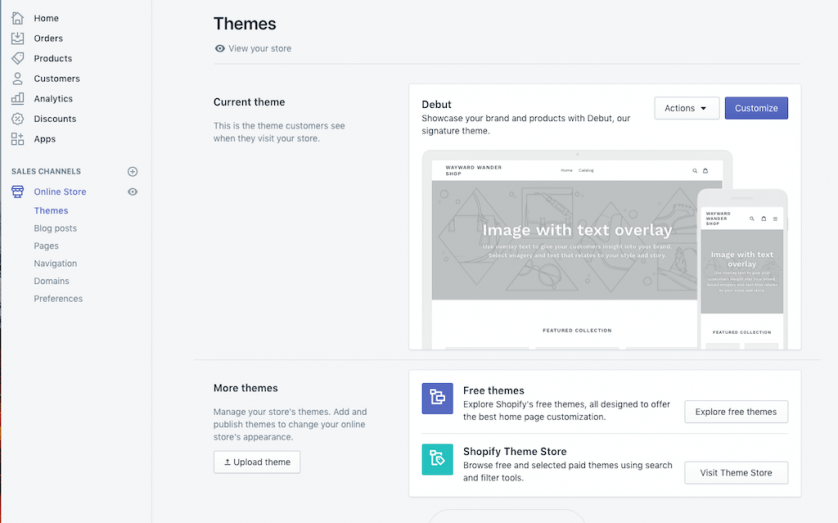Click Explore free themes button

[736, 412]
